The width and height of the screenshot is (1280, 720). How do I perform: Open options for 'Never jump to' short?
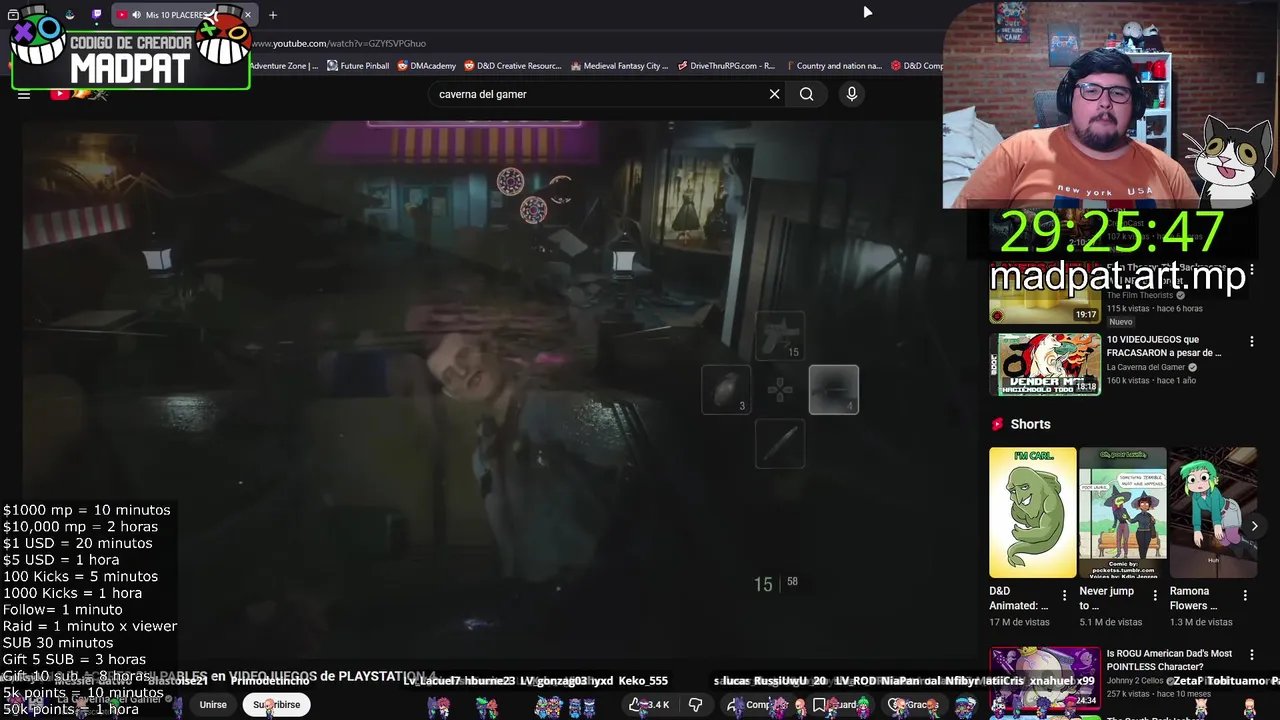(1155, 595)
